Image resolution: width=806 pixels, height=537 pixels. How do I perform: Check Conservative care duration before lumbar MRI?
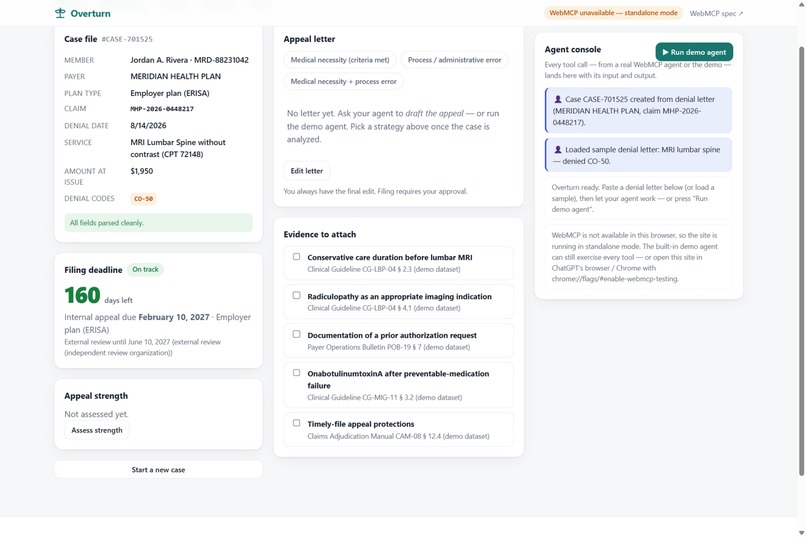pos(297,256)
